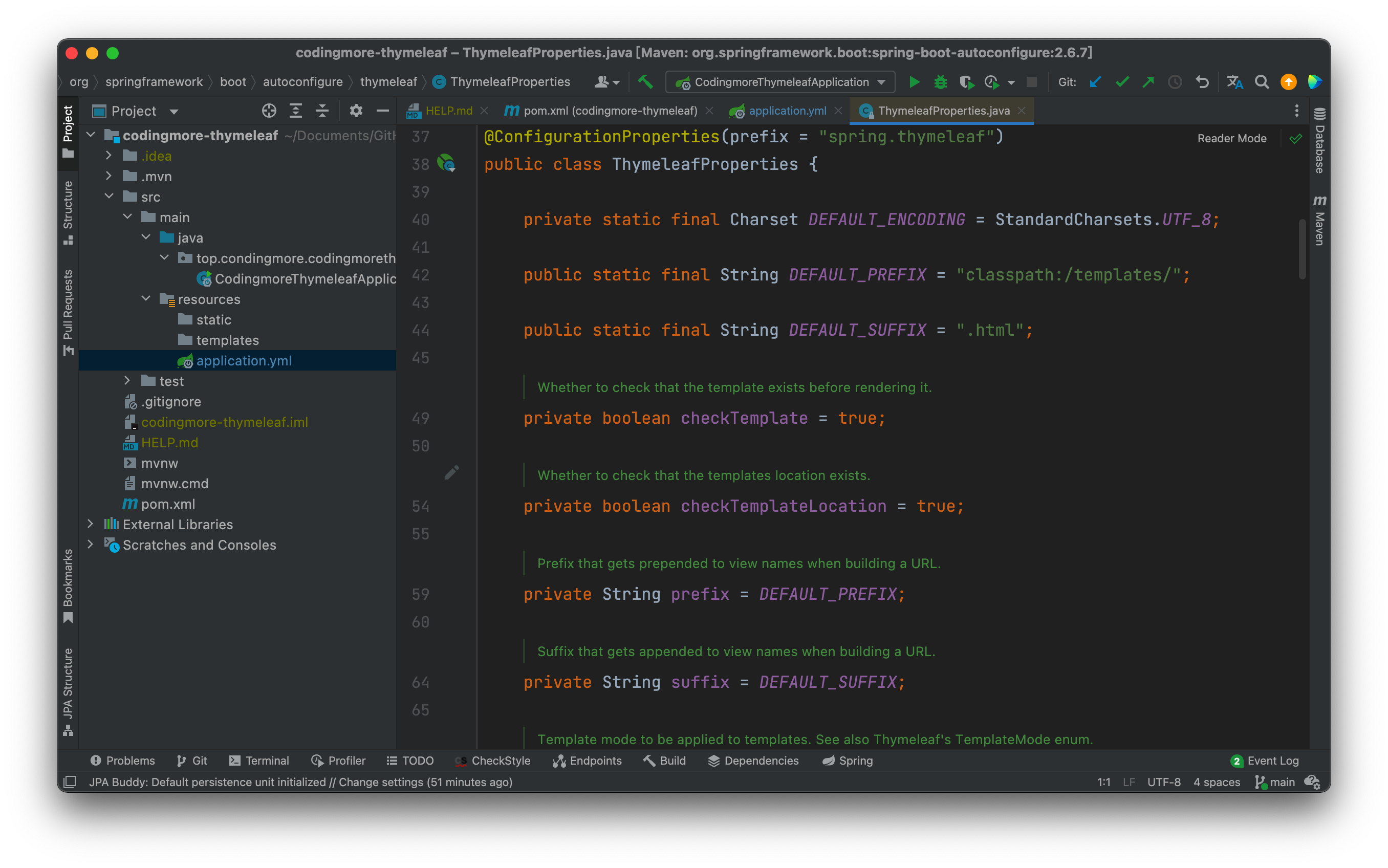Expand External Libraries node
The image size is (1388, 868).
point(91,524)
